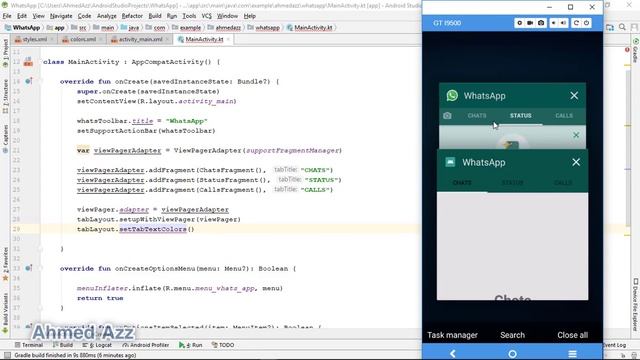The height and width of the screenshot is (360, 640).
Task: Open the Navigate menu
Action: (61, 16)
